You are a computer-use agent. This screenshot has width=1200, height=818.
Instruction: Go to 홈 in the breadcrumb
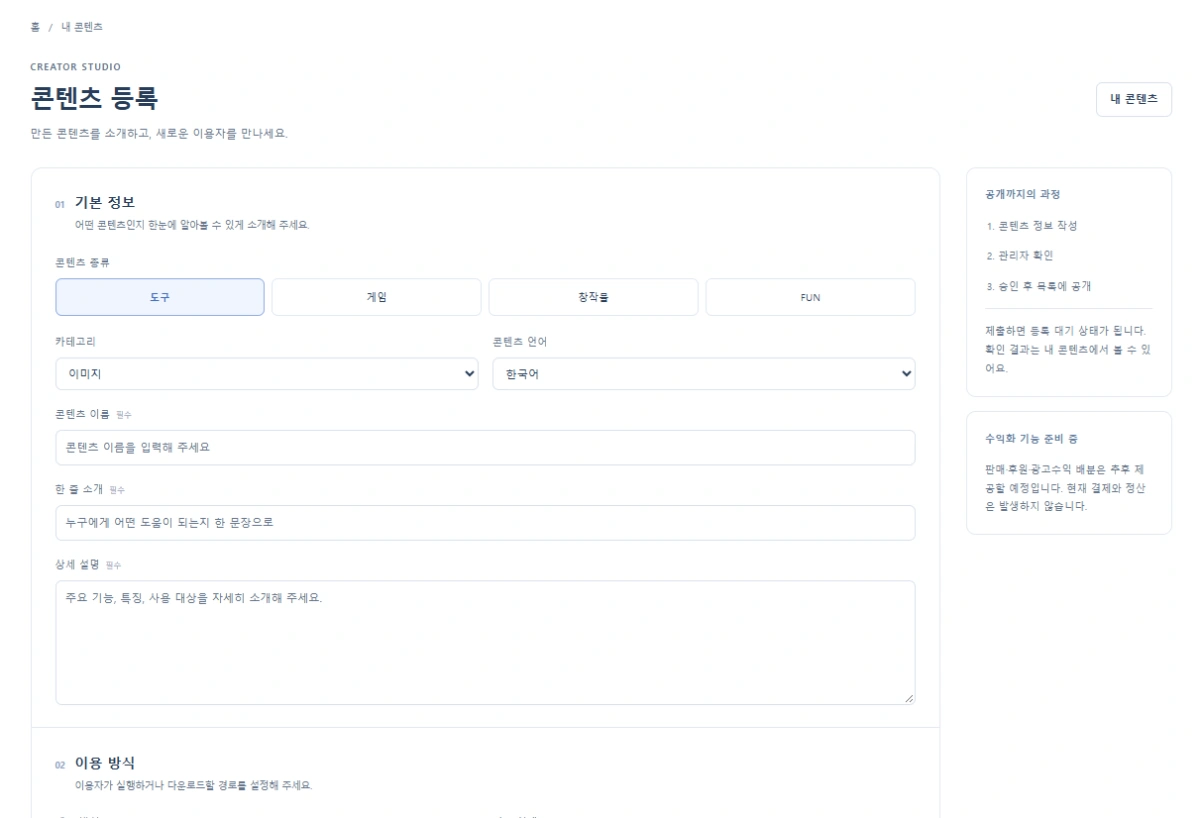click(35, 27)
